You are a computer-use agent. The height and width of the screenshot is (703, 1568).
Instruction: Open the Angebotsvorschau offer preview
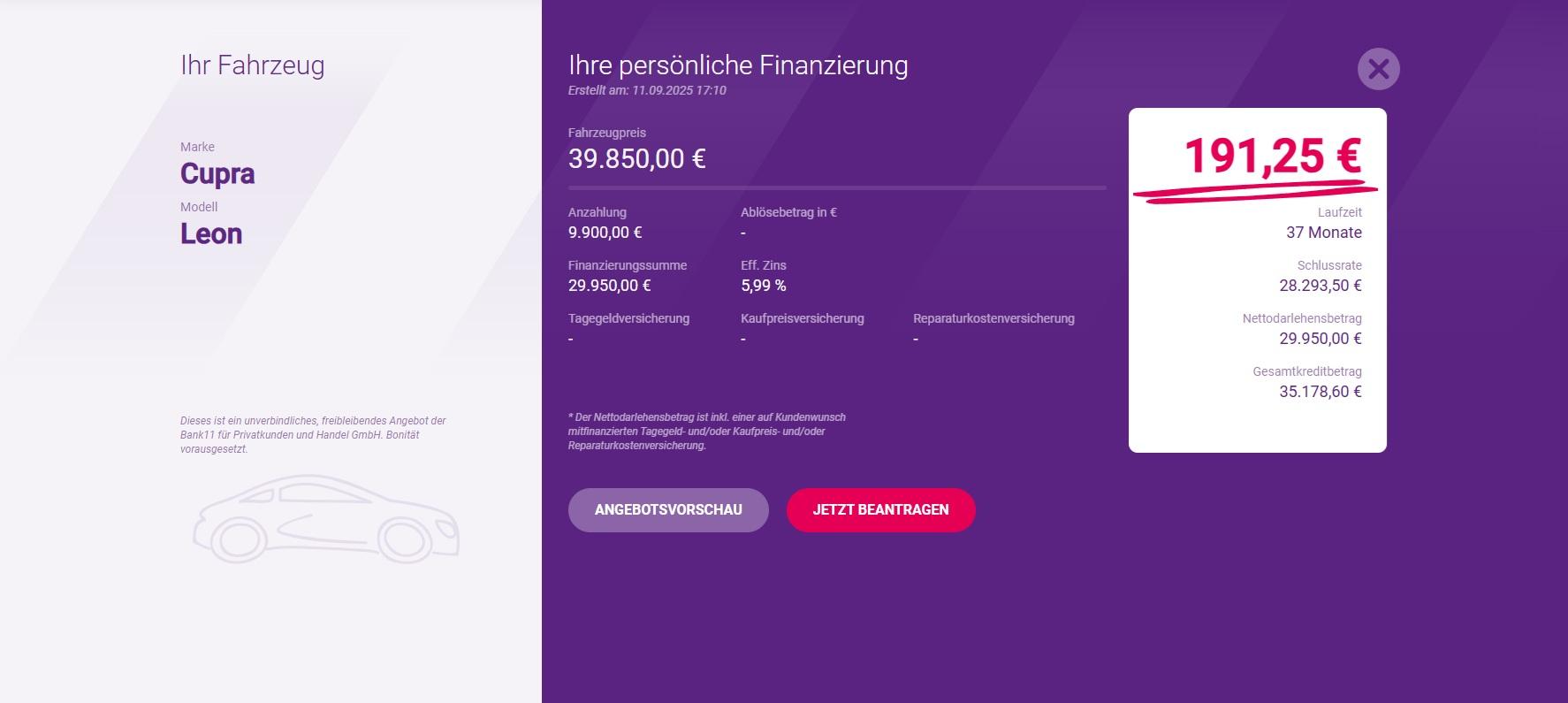click(668, 510)
